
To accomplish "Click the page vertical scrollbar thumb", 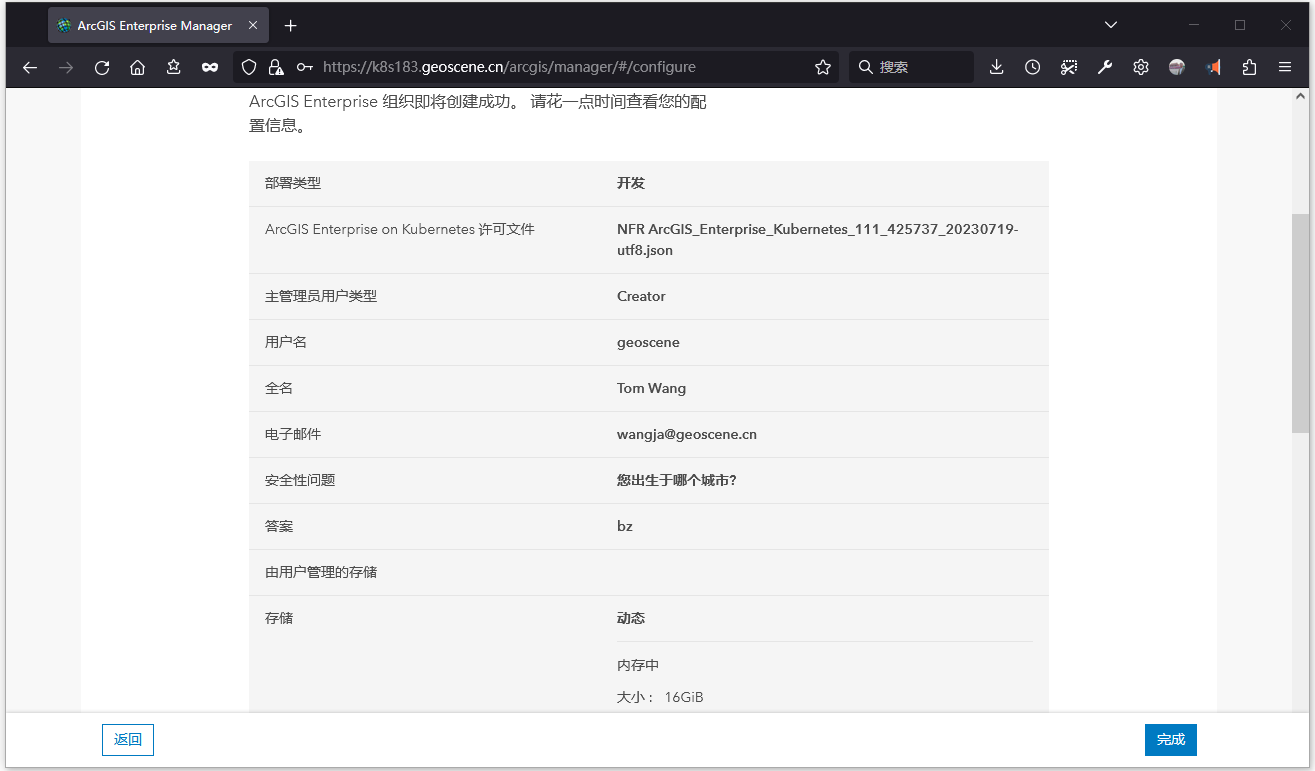I will [1300, 323].
